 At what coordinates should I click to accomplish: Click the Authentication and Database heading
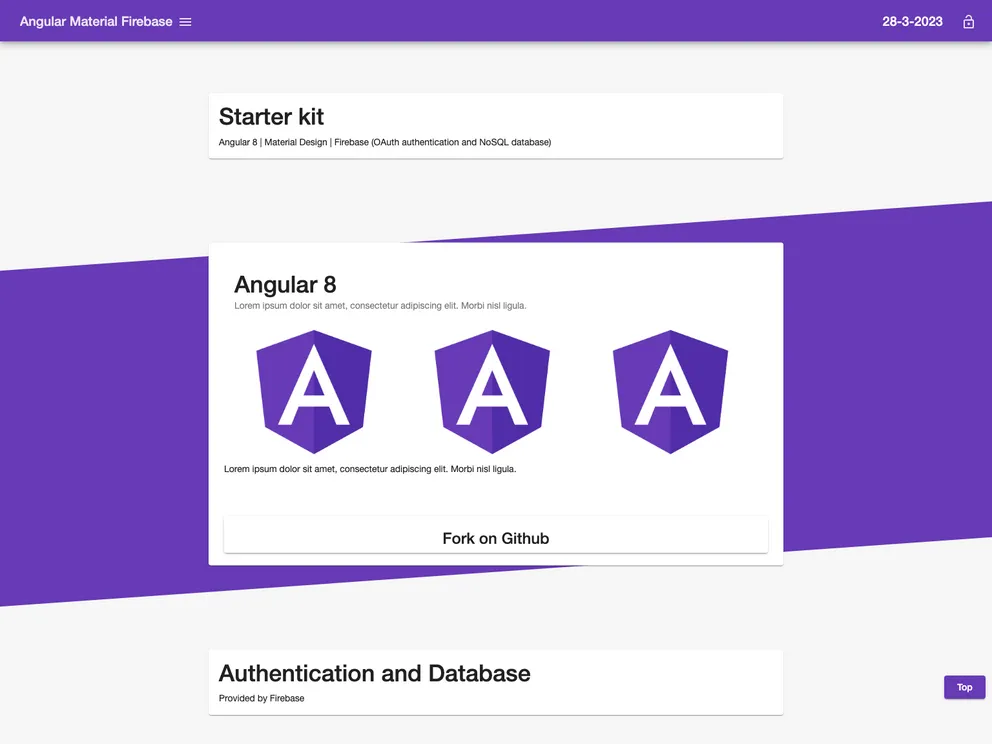(x=374, y=673)
